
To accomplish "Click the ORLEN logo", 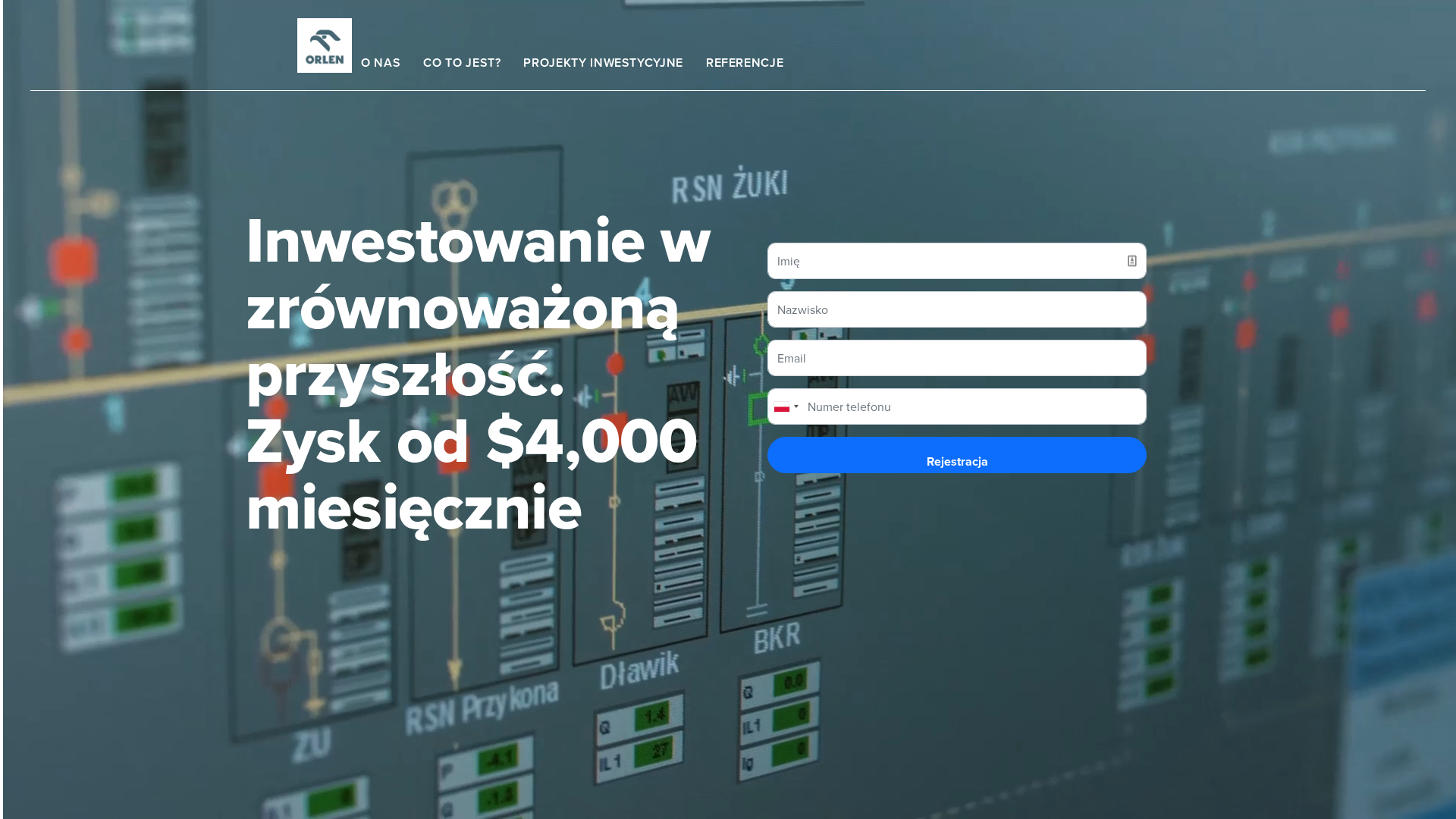I will (325, 45).
